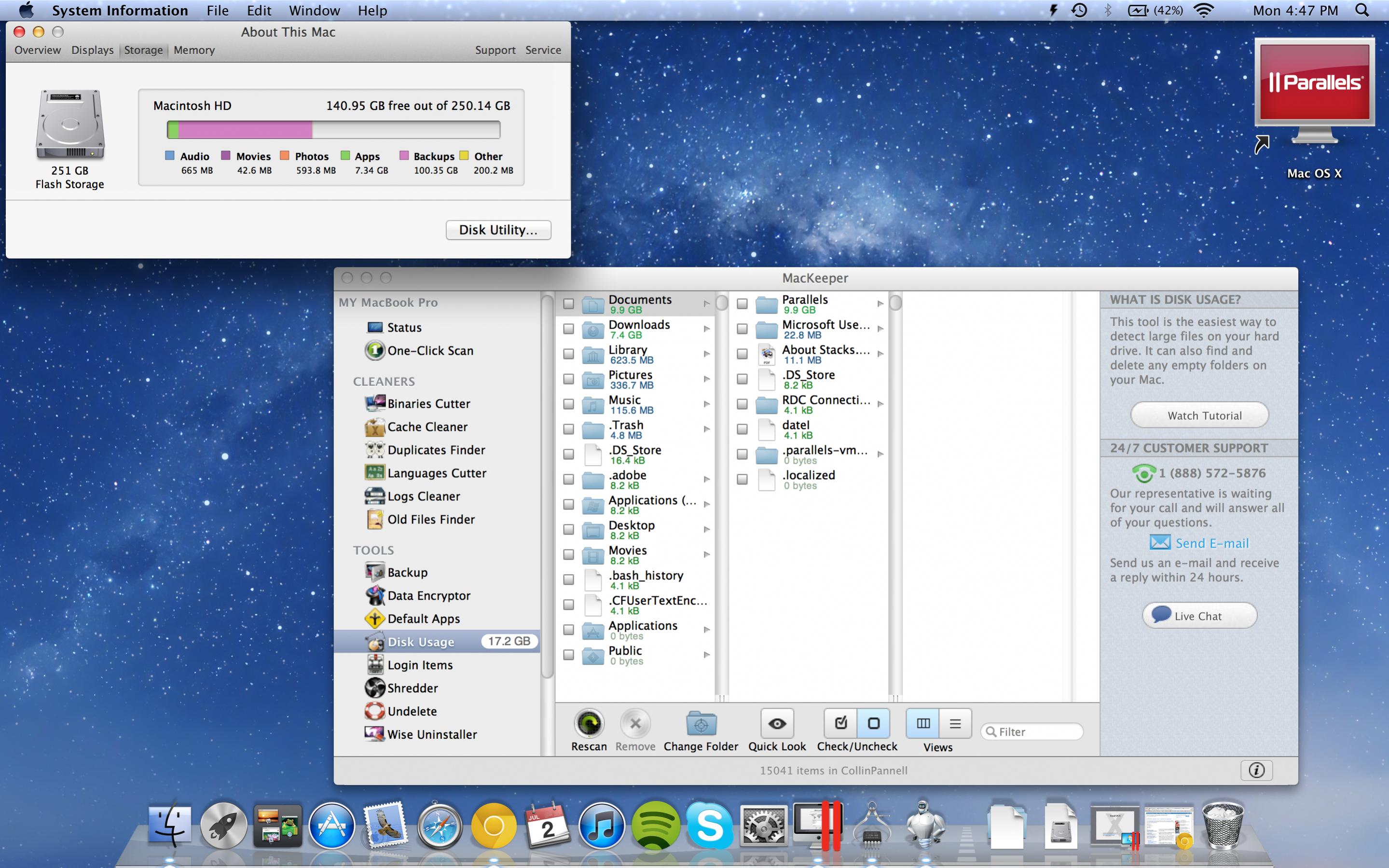1389x868 pixels.
Task: Check the Music folder checkbox
Action: point(568,404)
